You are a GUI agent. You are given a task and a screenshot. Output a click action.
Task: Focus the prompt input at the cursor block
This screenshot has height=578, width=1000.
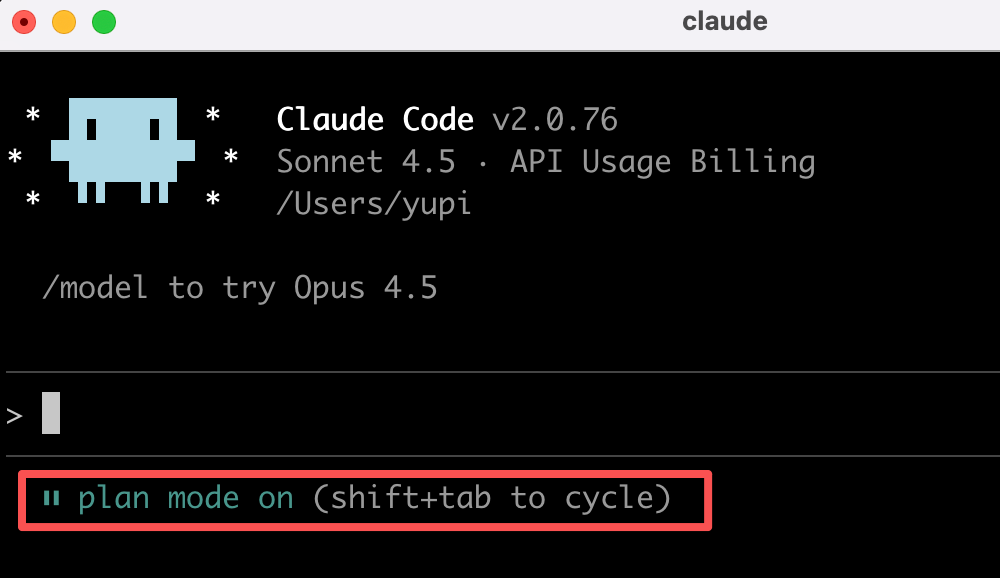tap(51, 413)
